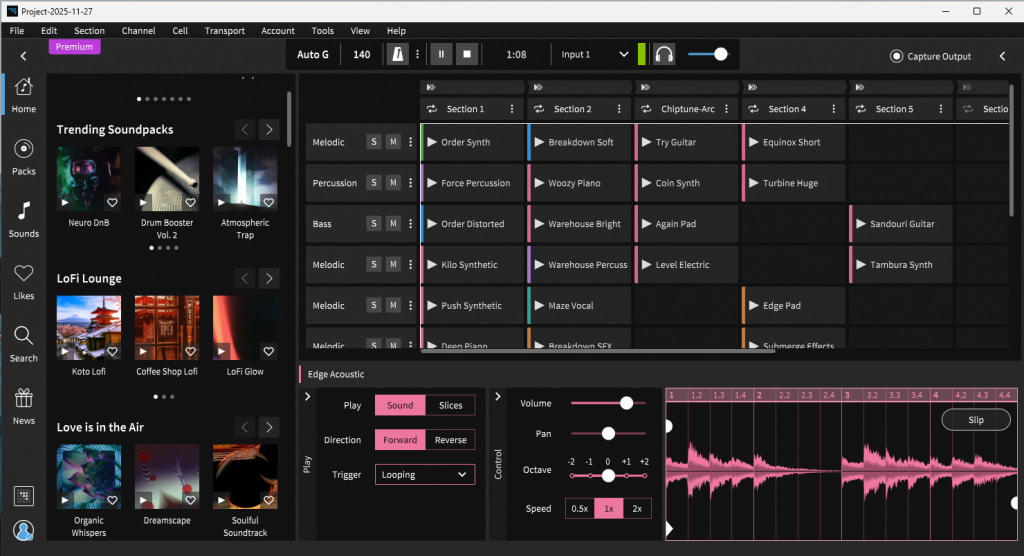This screenshot has height=556, width=1024.
Task: Open Section 1 options menu
Action: coord(512,109)
